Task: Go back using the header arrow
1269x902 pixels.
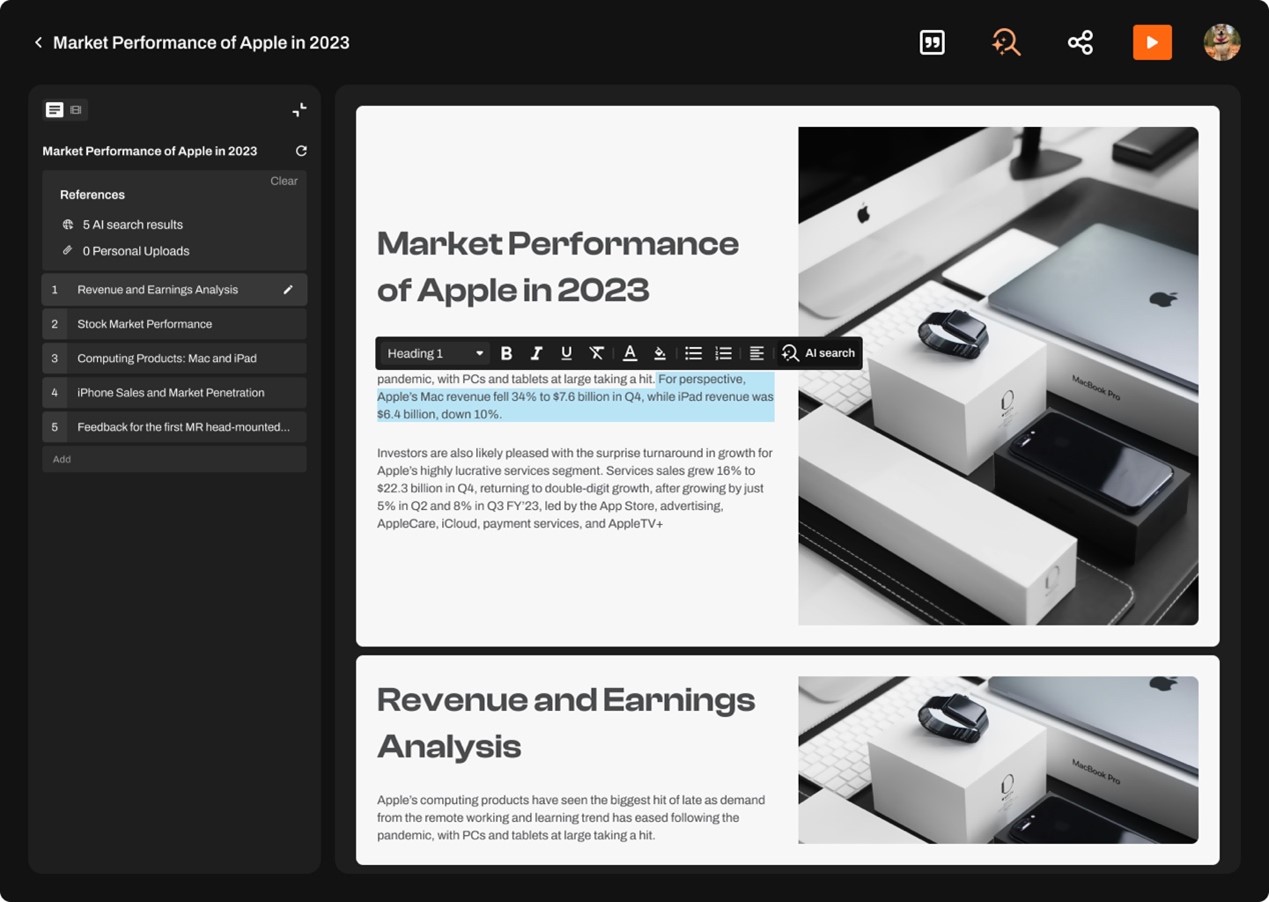Action: (38, 43)
